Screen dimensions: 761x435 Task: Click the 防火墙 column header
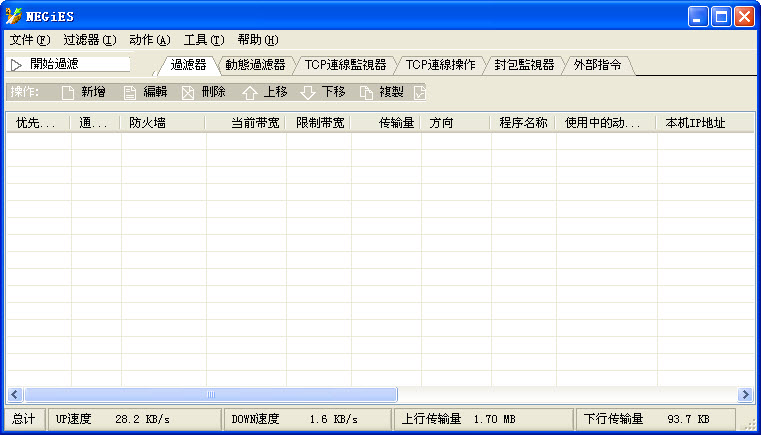[x=162, y=123]
